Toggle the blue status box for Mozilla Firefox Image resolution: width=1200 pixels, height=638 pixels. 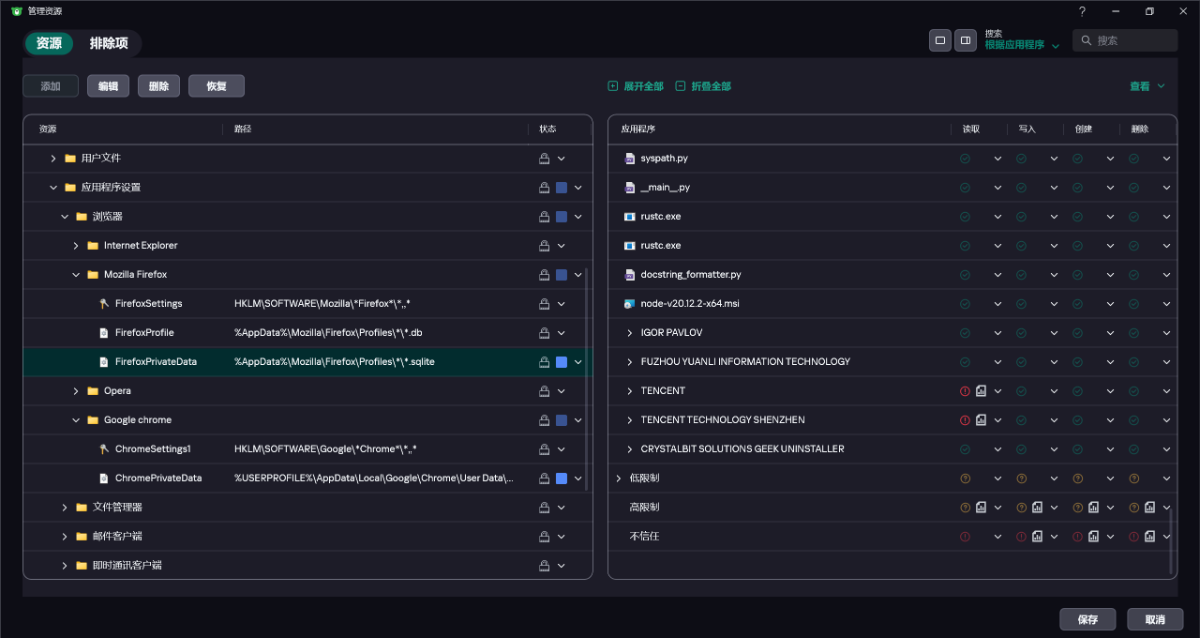tap(561, 275)
